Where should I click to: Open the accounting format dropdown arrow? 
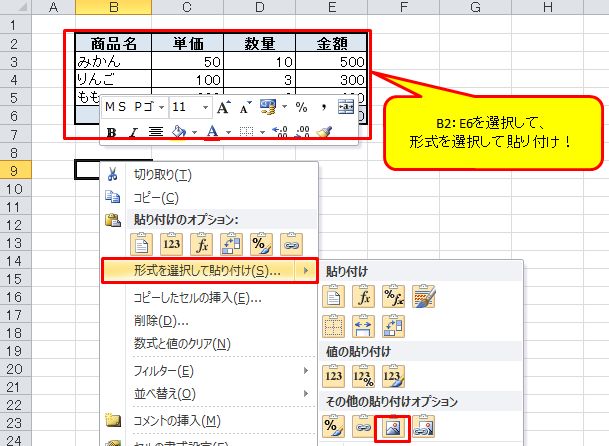click(x=284, y=107)
